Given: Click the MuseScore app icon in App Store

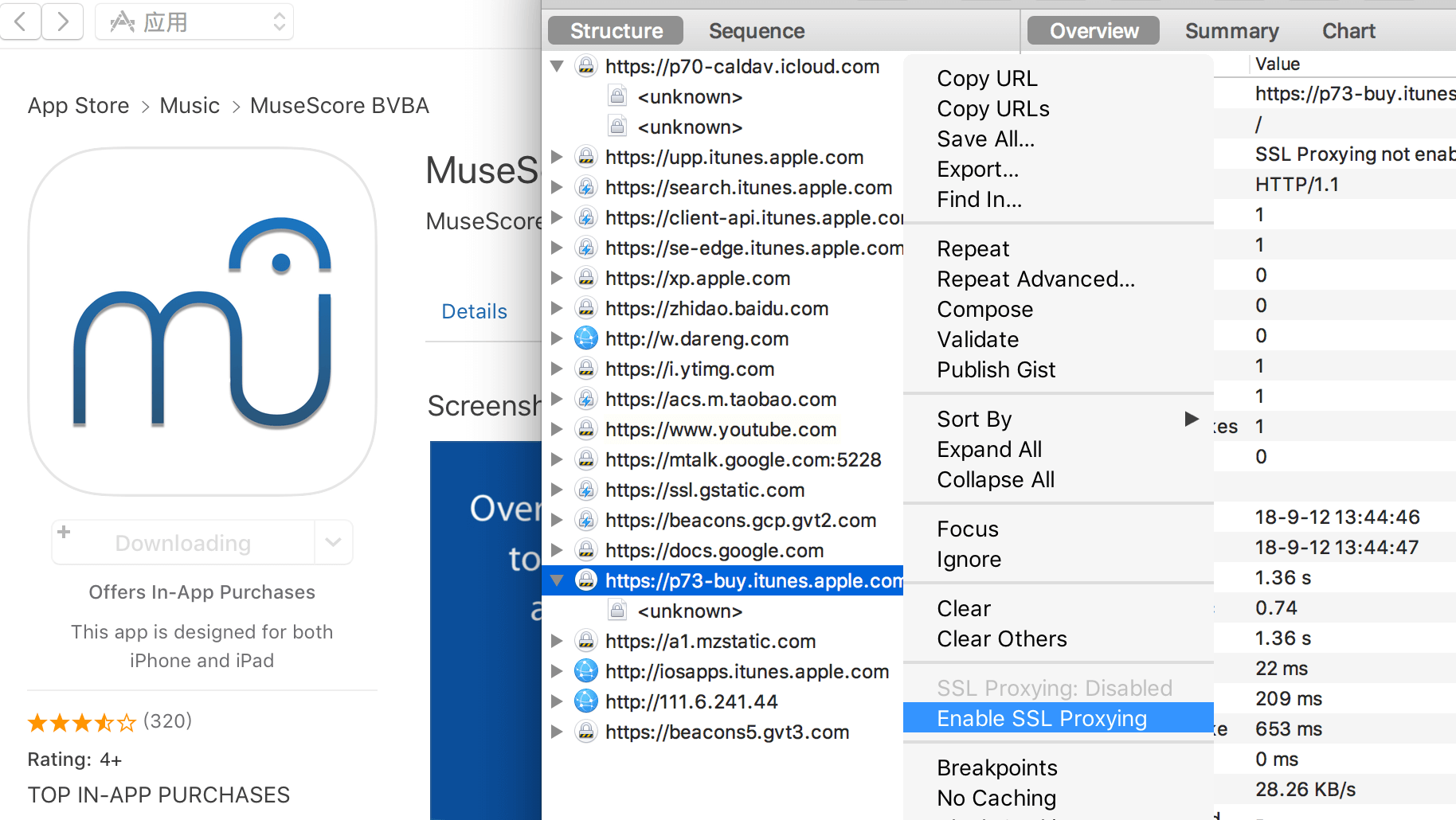Looking at the screenshot, I should tap(202, 322).
